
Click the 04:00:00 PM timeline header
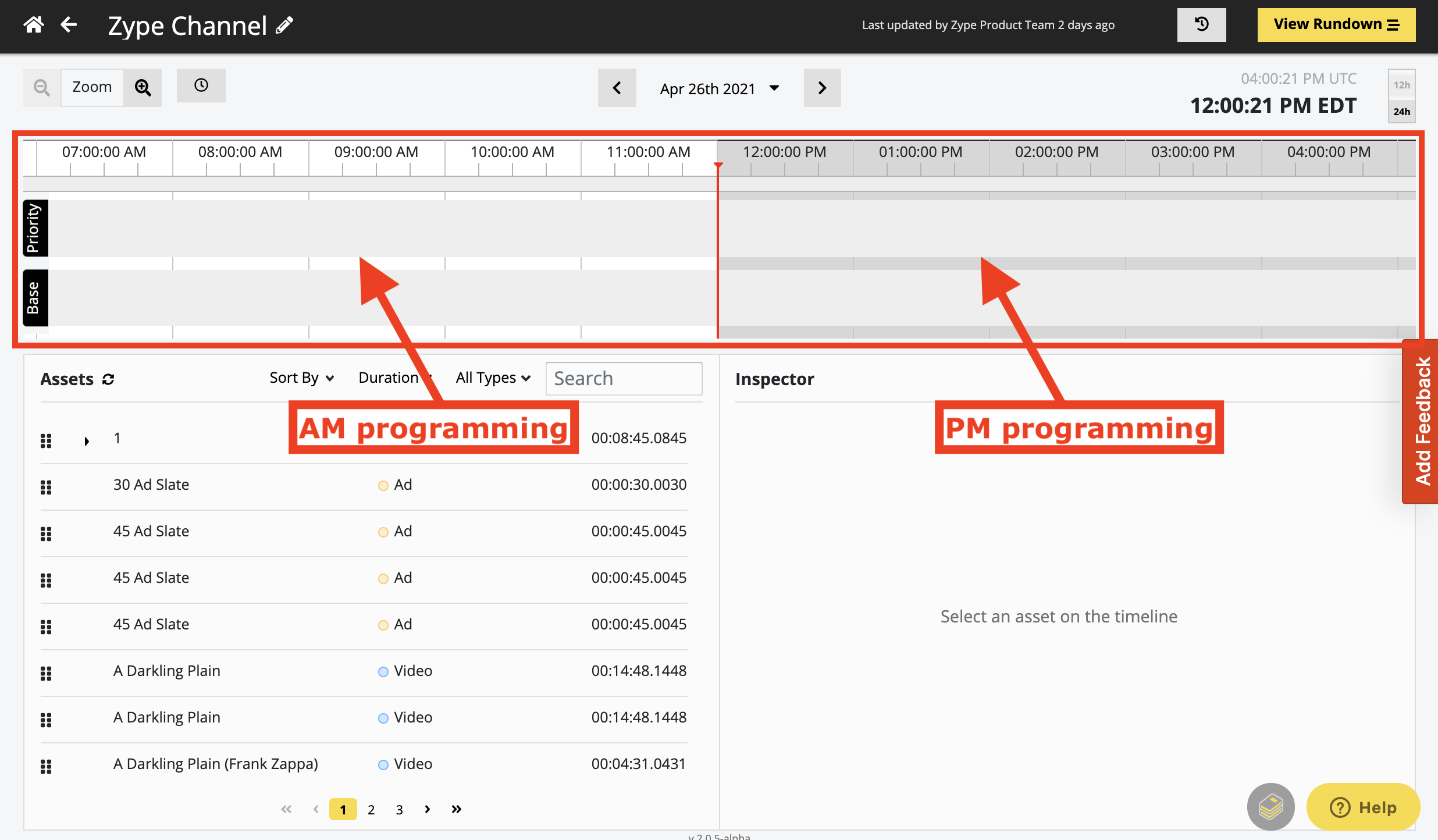(x=1329, y=152)
